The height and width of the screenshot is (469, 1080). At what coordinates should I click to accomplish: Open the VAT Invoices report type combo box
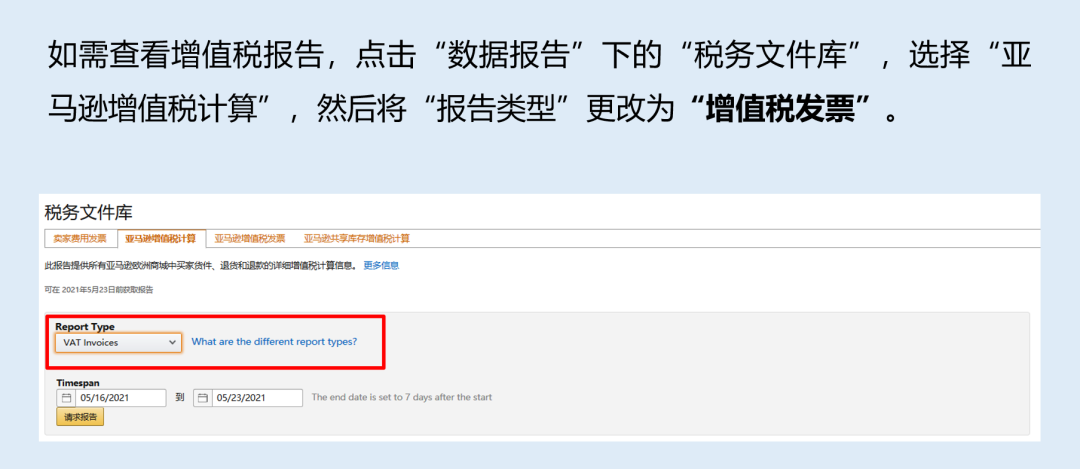(x=118, y=342)
